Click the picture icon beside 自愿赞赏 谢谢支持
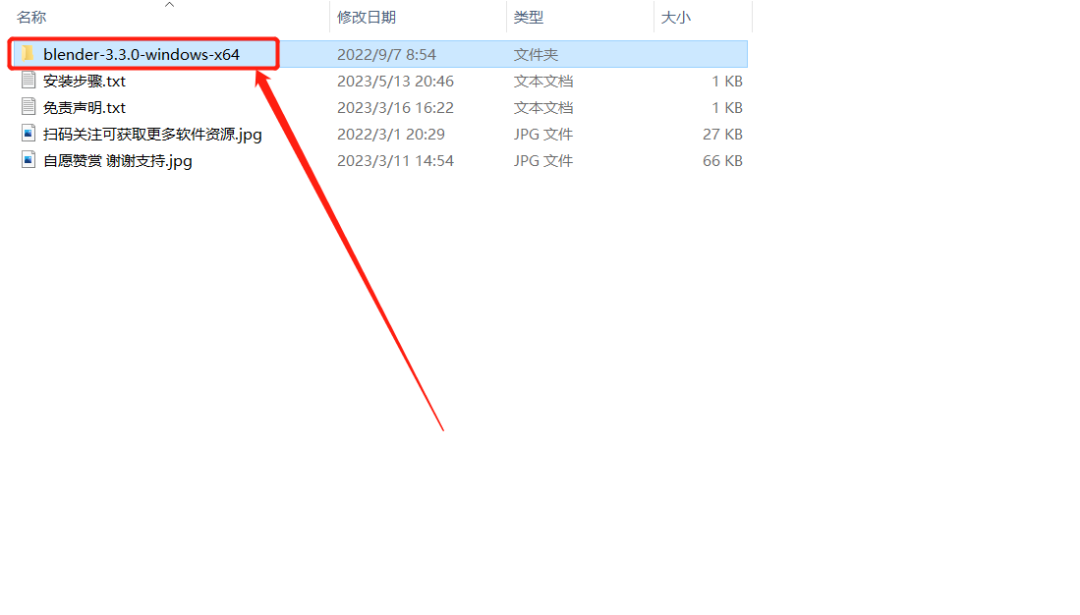 (x=28, y=160)
